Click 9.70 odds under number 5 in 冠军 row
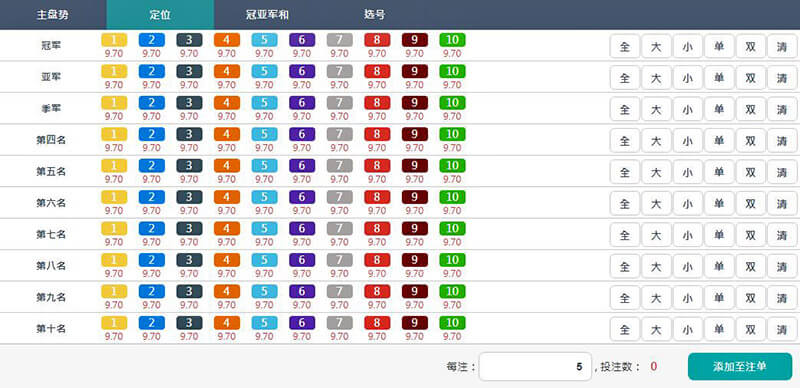Image resolution: width=800 pixels, height=388 pixels. [264, 54]
